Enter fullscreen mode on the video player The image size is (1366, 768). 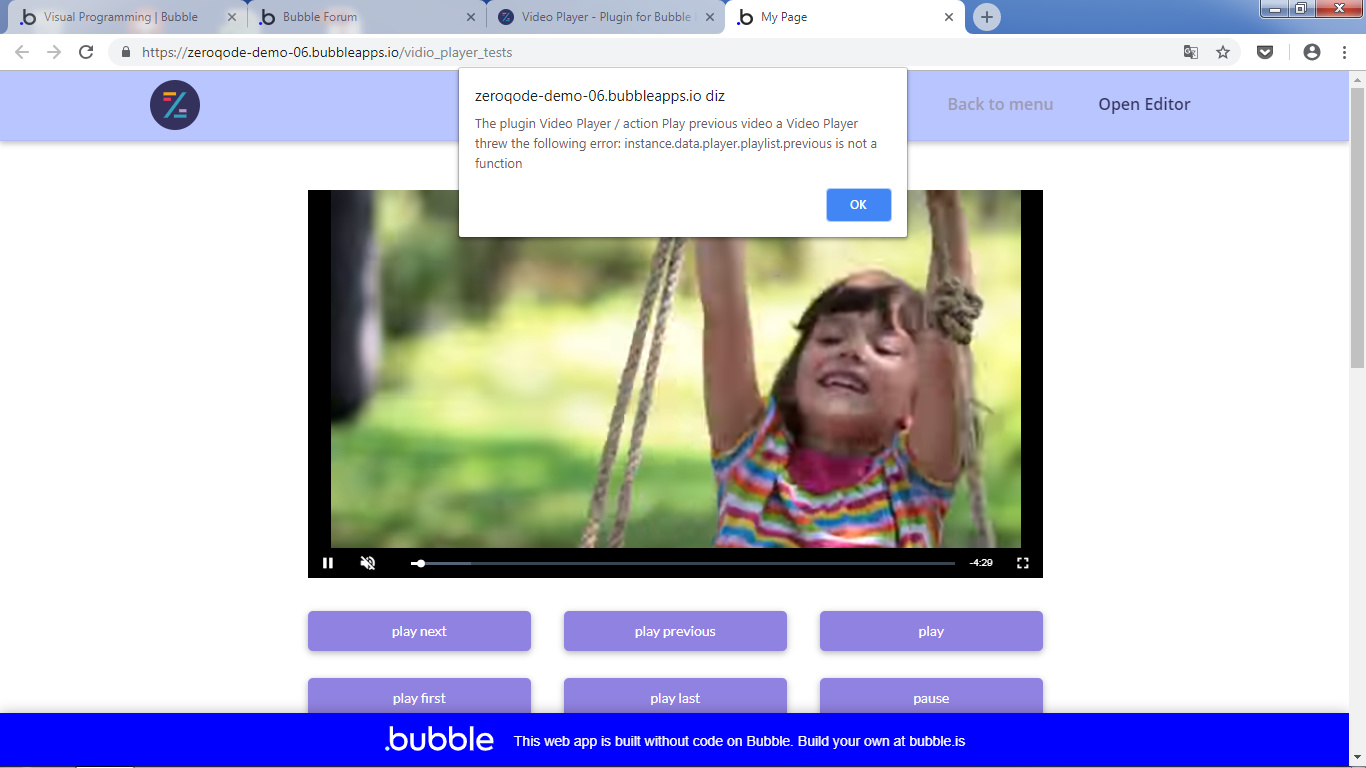(x=1022, y=563)
